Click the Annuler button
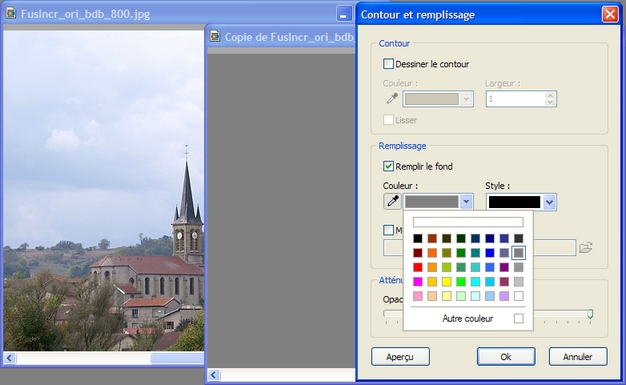The height and width of the screenshot is (385, 626). (x=578, y=356)
